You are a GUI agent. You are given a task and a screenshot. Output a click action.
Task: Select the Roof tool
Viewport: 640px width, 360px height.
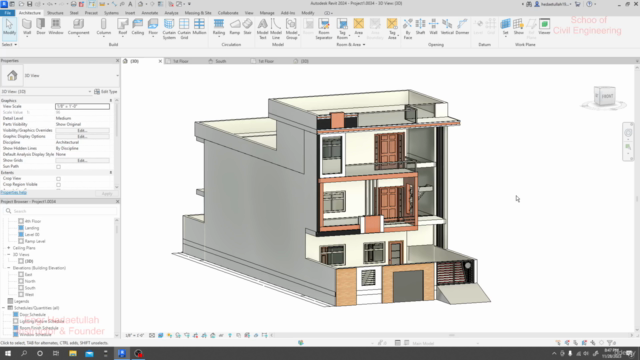coord(122,27)
